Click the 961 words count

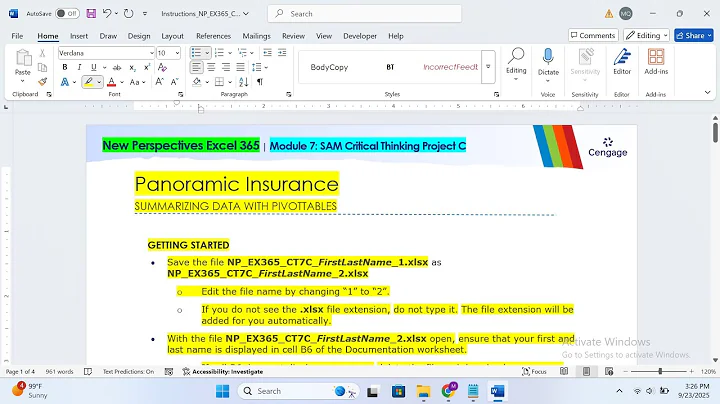(59, 371)
